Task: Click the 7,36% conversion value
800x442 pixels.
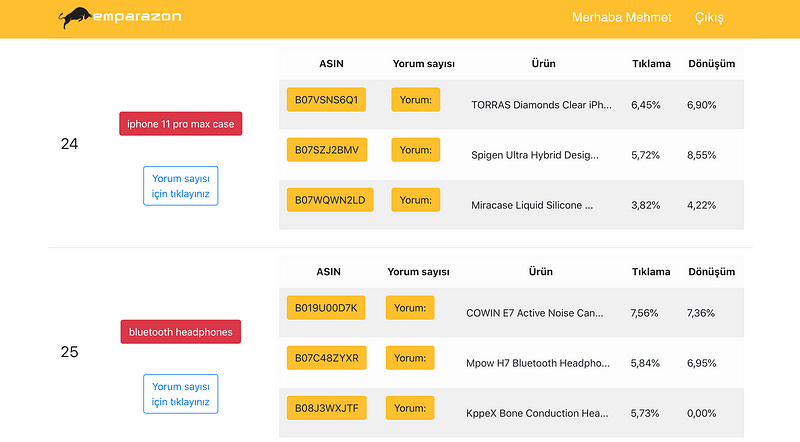Action: pos(701,313)
